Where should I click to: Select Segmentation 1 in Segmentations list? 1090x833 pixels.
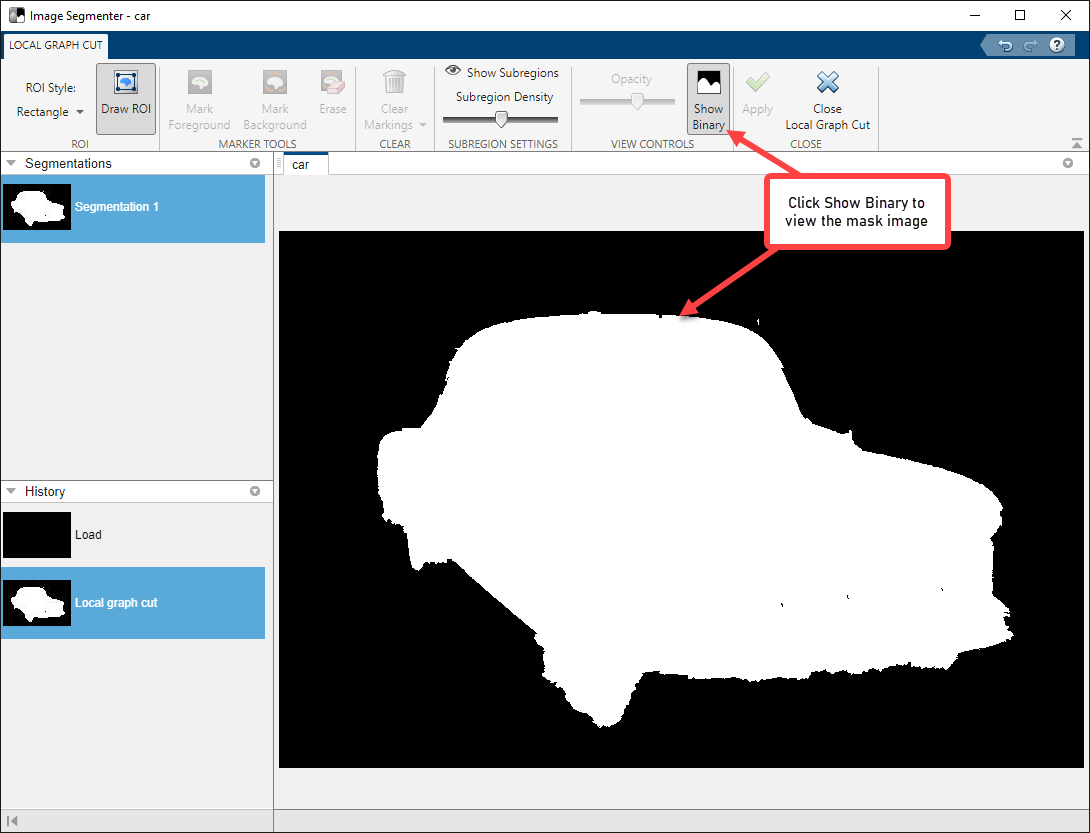click(116, 207)
